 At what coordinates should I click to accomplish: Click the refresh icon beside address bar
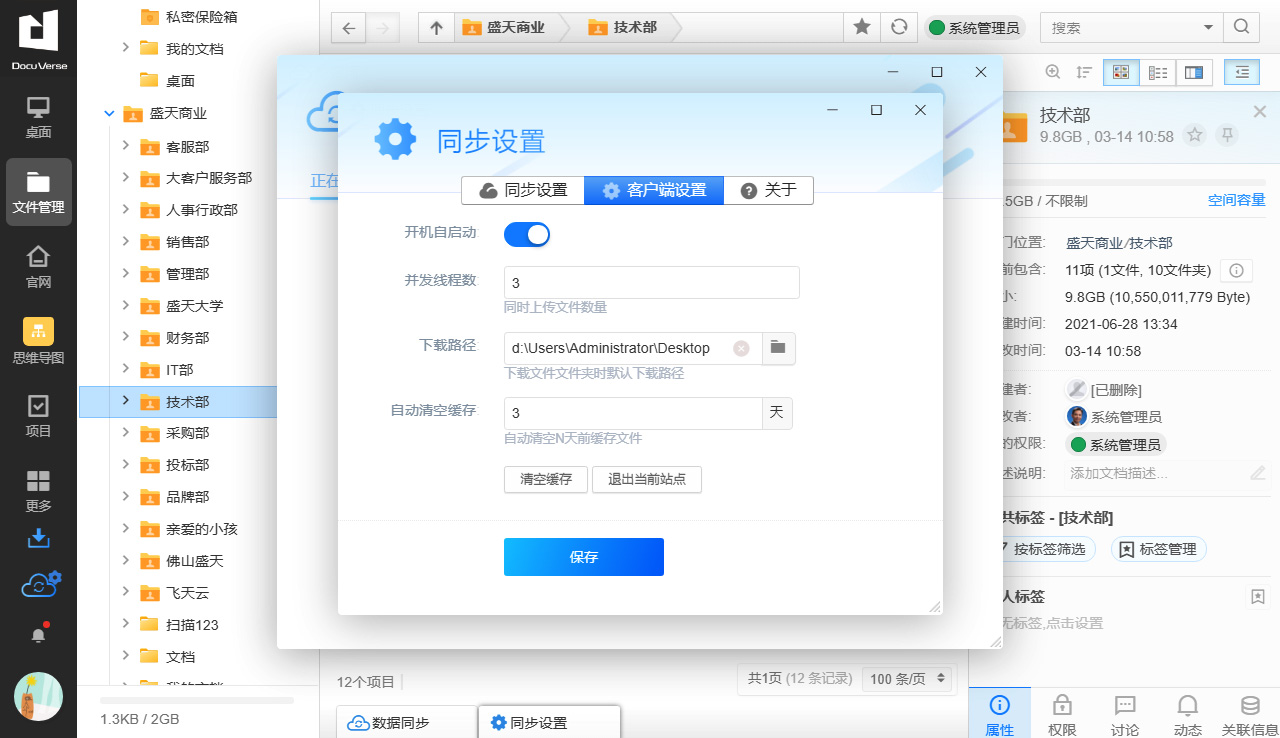point(899,28)
